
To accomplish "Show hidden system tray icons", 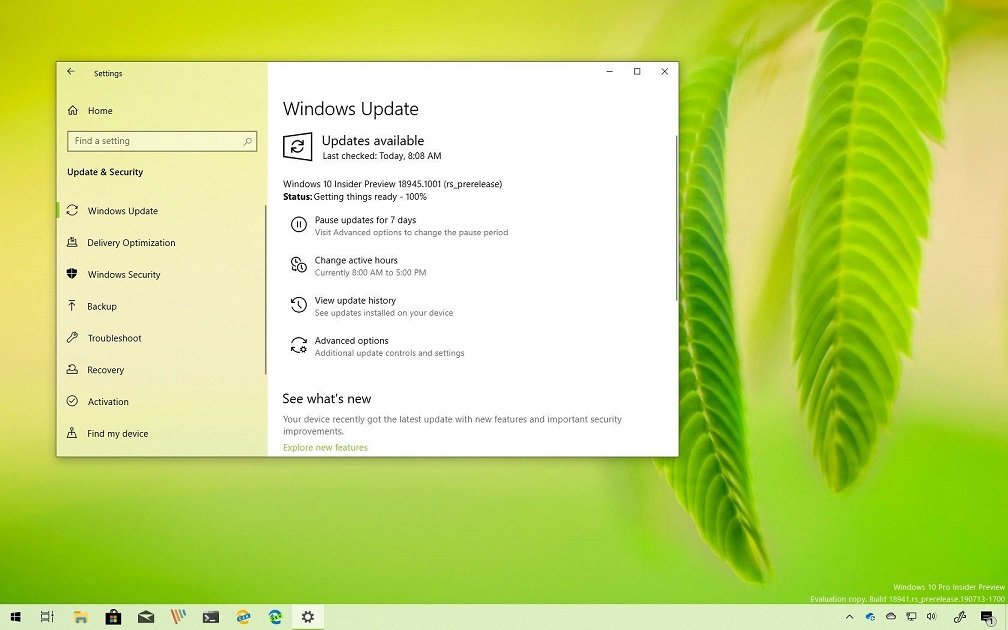I will click(x=849, y=617).
